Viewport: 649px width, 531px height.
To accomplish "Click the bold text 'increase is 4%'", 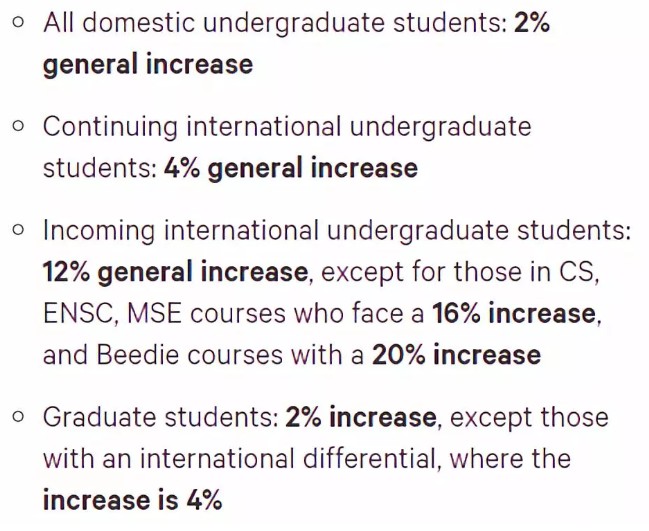I will (132, 500).
